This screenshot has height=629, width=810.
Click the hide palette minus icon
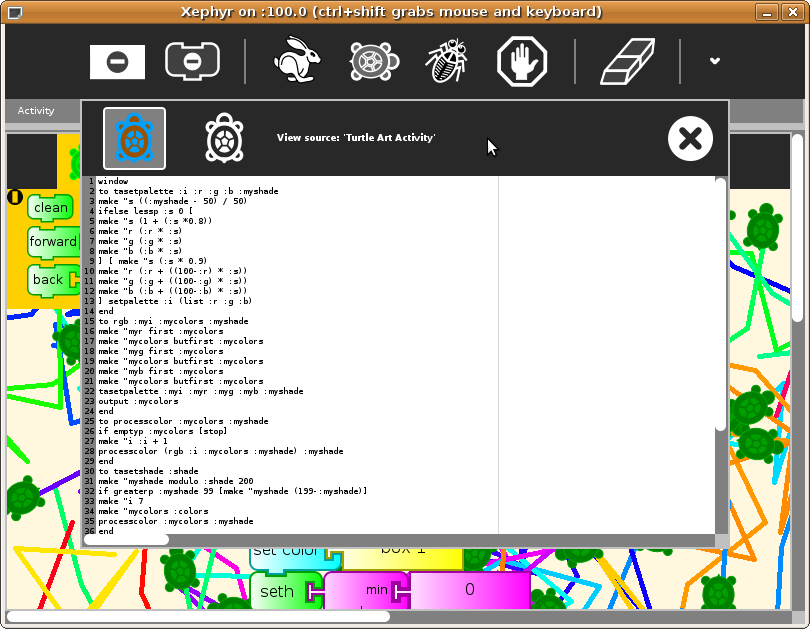[117, 62]
